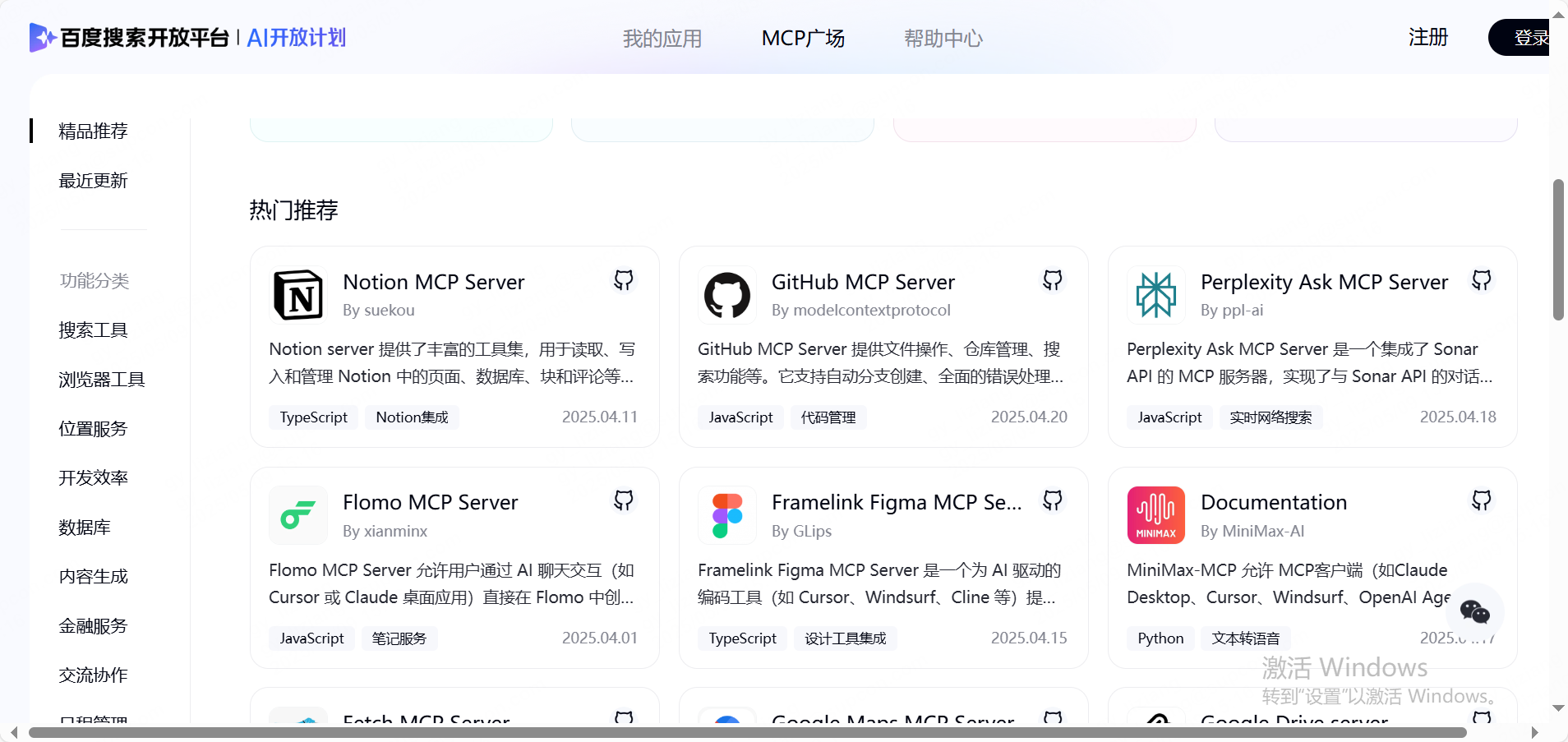The image size is (1568, 742).
Task: Click the Flomo logo icon
Action: [x=298, y=515]
